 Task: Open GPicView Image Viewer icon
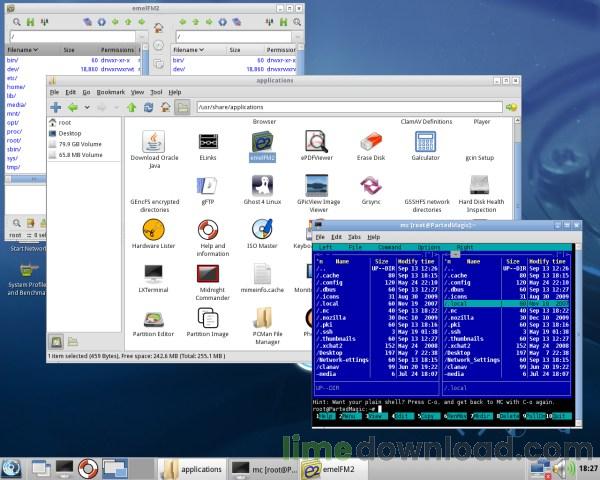coord(316,186)
